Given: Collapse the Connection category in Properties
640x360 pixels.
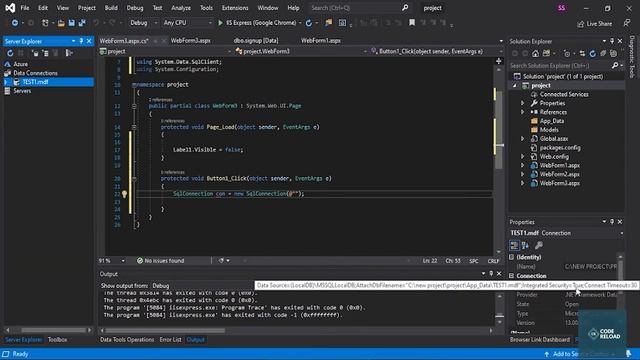Looking at the screenshot, I should click(x=511, y=276).
